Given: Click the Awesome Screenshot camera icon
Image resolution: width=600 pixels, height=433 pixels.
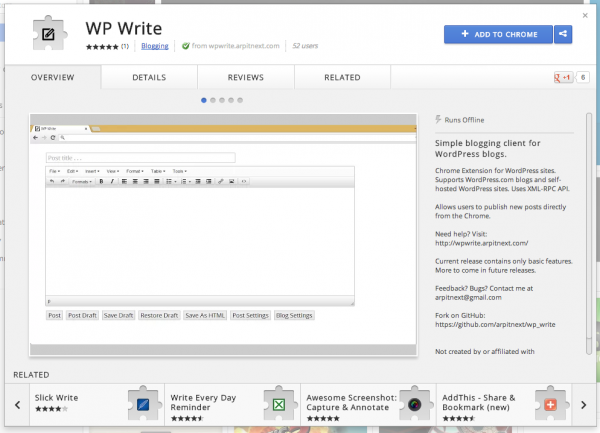Looking at the screenshot, I should click(414, 404).
